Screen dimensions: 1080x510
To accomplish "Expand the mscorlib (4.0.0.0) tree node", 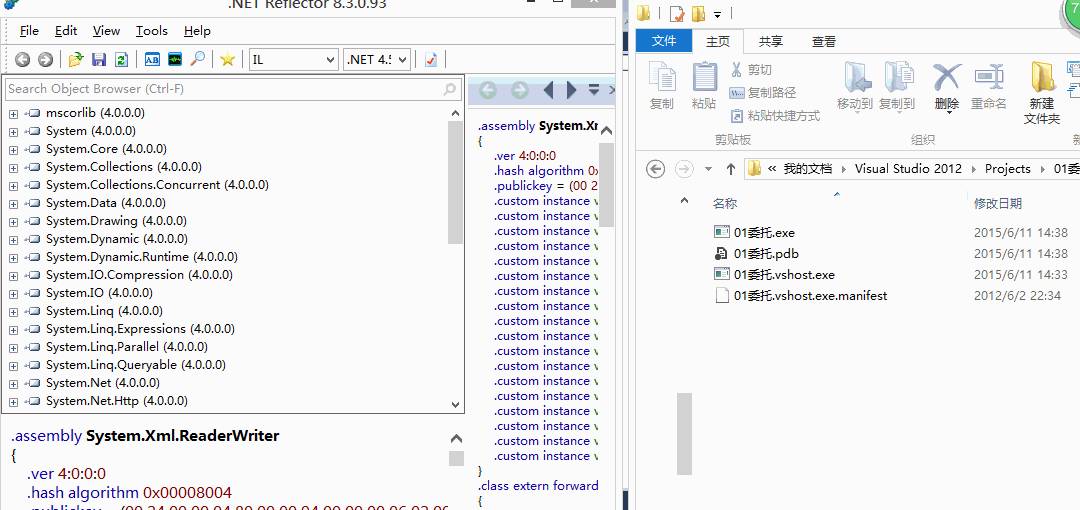I will click(x=13, y=113).
